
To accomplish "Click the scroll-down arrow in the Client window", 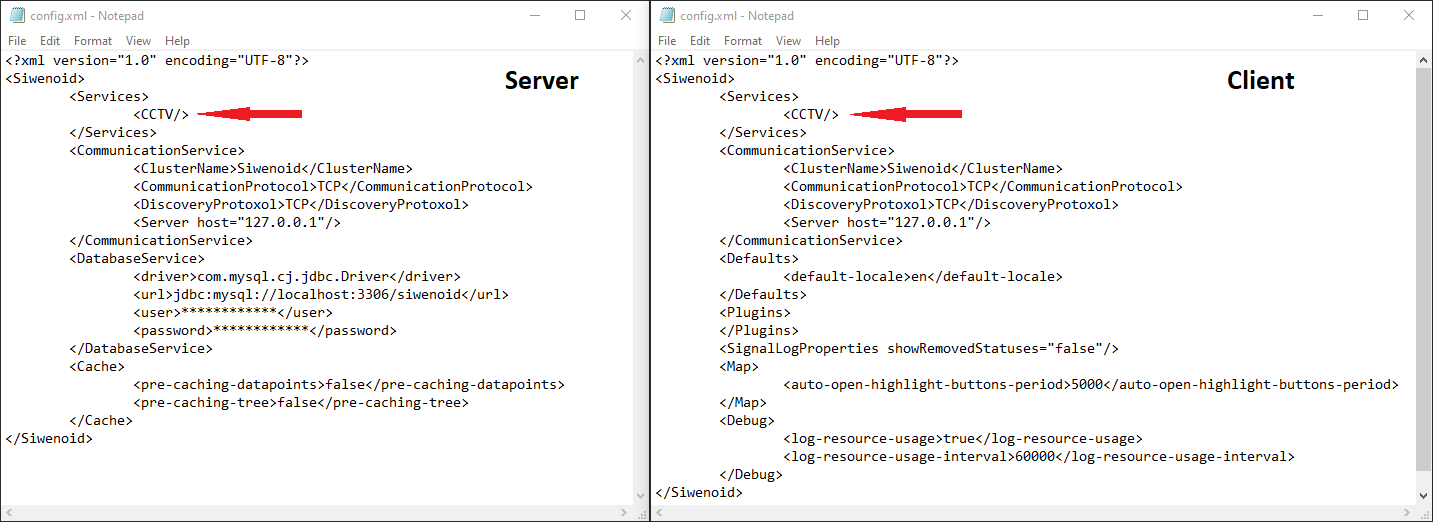I will [x=1424, y=494].
